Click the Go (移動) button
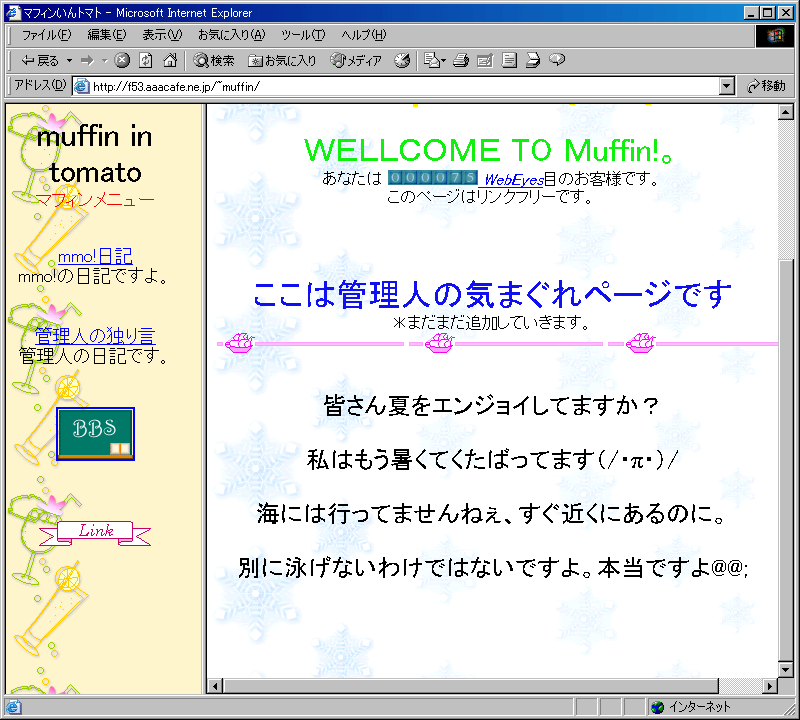 click(766, 86)
